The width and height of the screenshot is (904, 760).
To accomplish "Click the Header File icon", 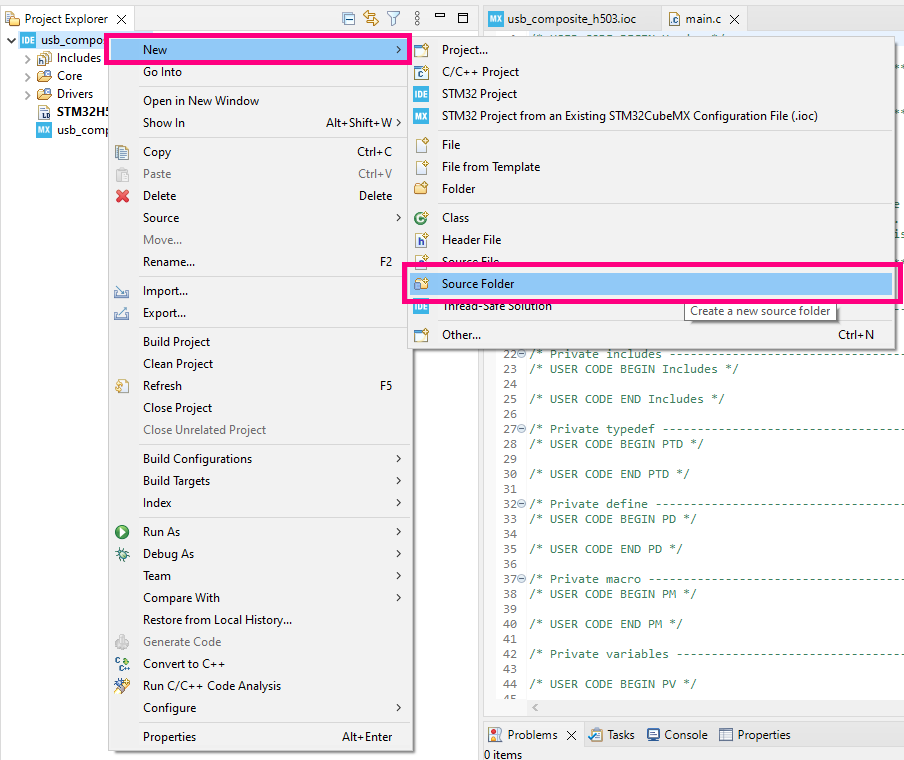I will 422,240.
